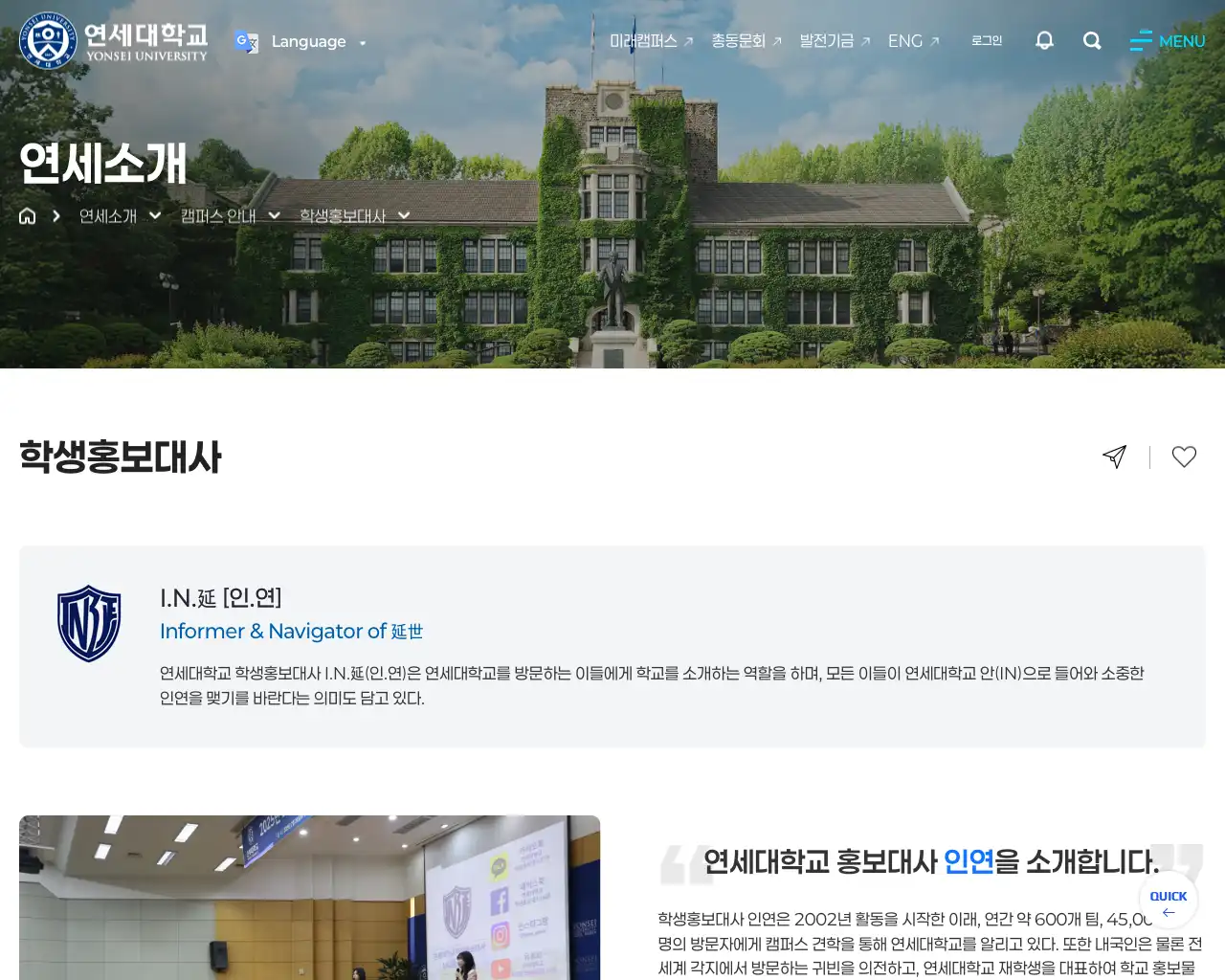Click the Google Translate icon

click(x=246, y=41)
